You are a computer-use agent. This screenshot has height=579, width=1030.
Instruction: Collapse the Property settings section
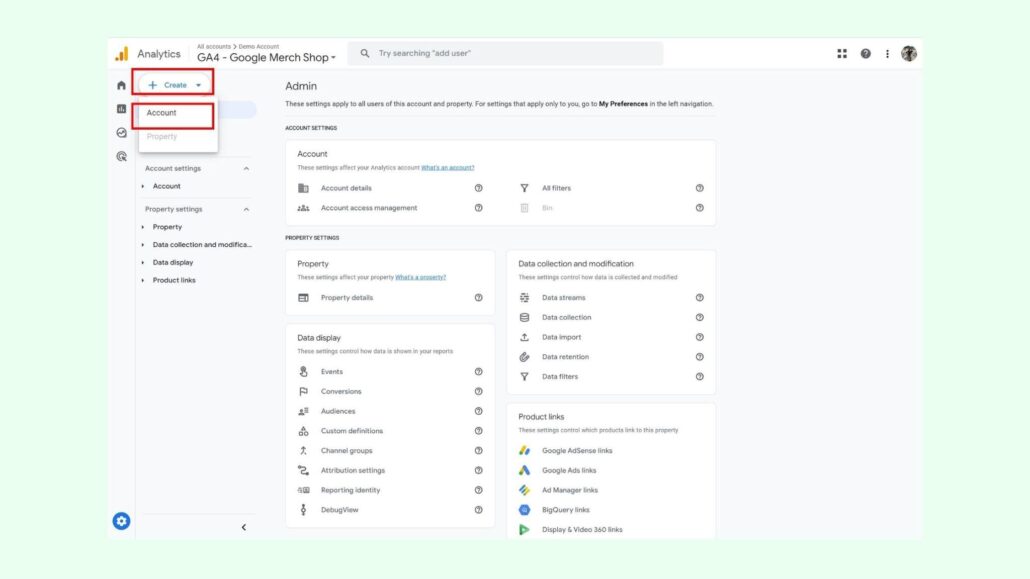click(246, 210)
